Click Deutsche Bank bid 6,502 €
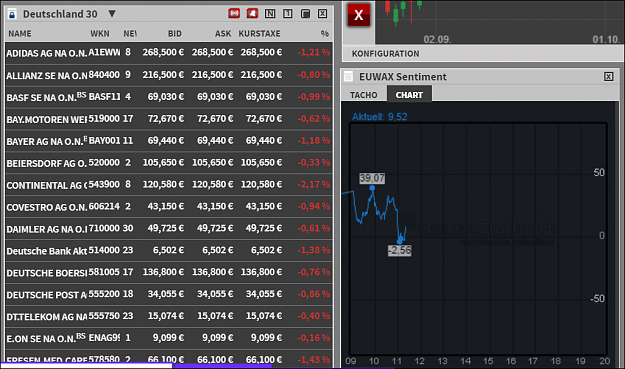Screen dimensions: 625x369 [169, 250]
